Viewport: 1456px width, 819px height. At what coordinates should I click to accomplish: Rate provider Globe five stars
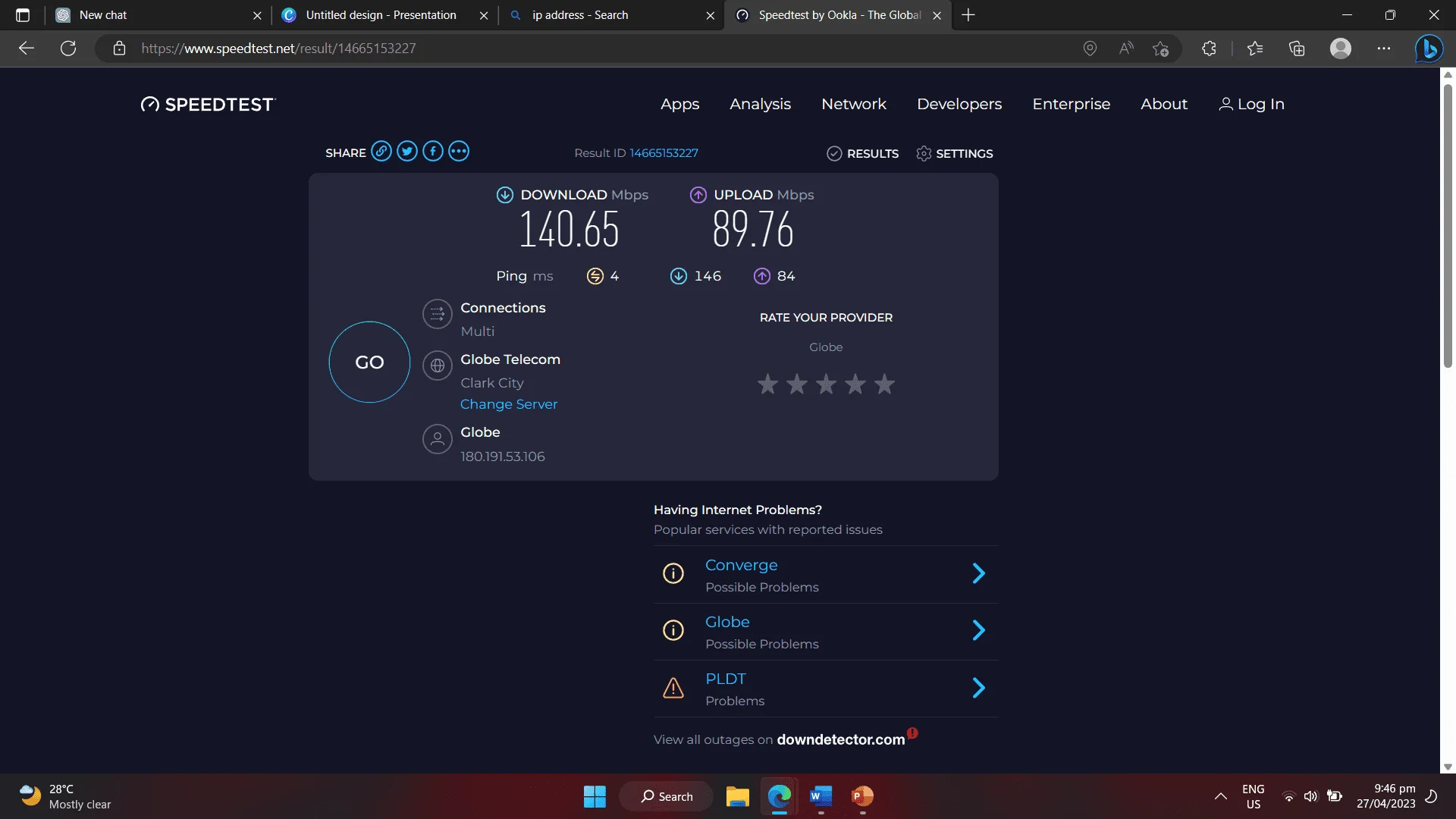884,384
